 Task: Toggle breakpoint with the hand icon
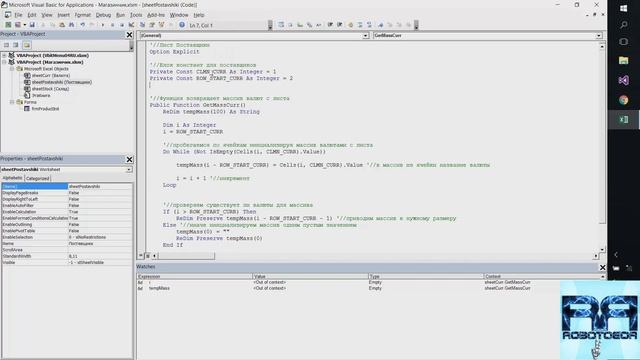coord(350,25)
